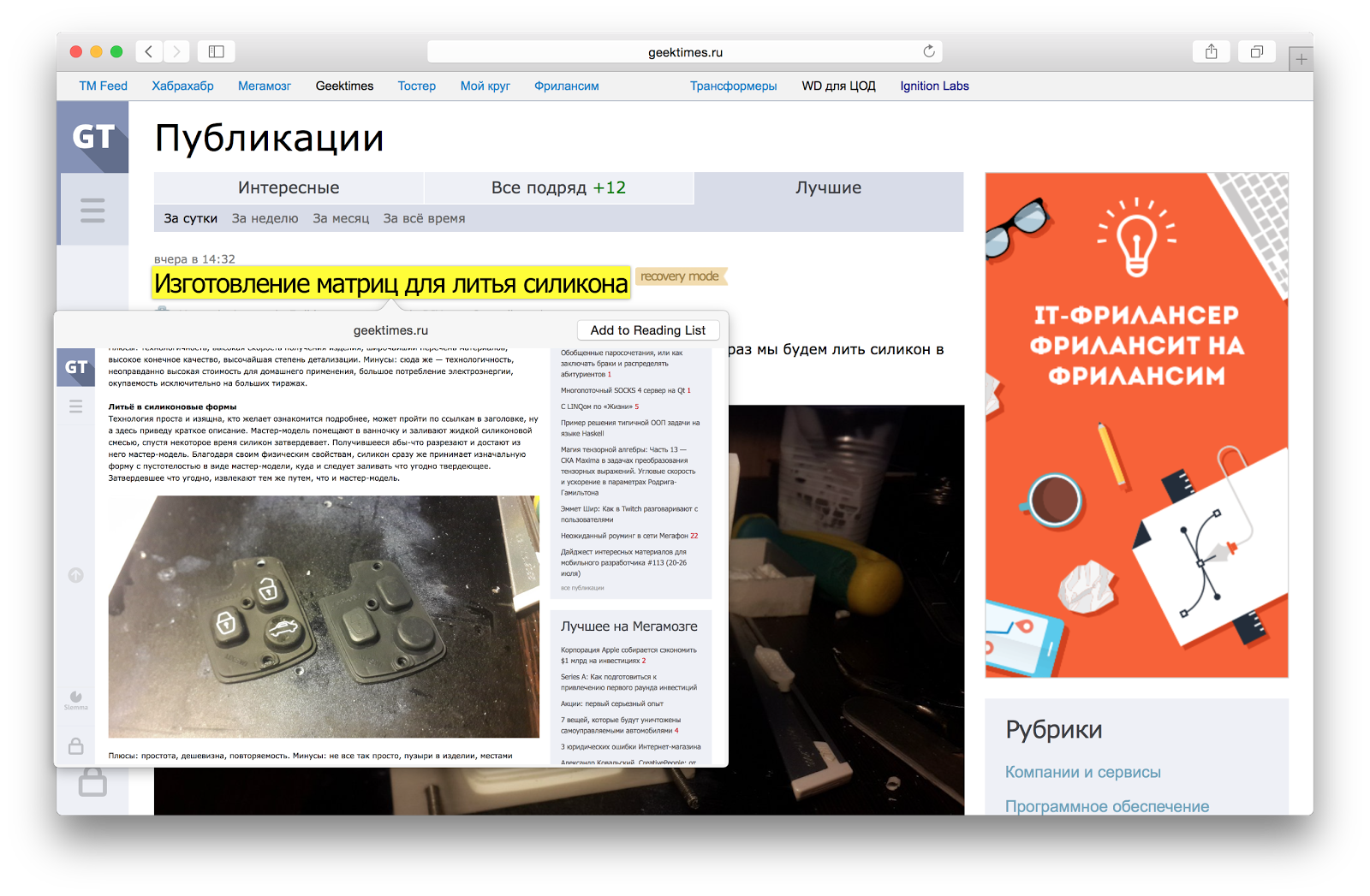Screen dimensions: 1370x896
Task: Open a new tab with the plus icon
Action: 1301,58
